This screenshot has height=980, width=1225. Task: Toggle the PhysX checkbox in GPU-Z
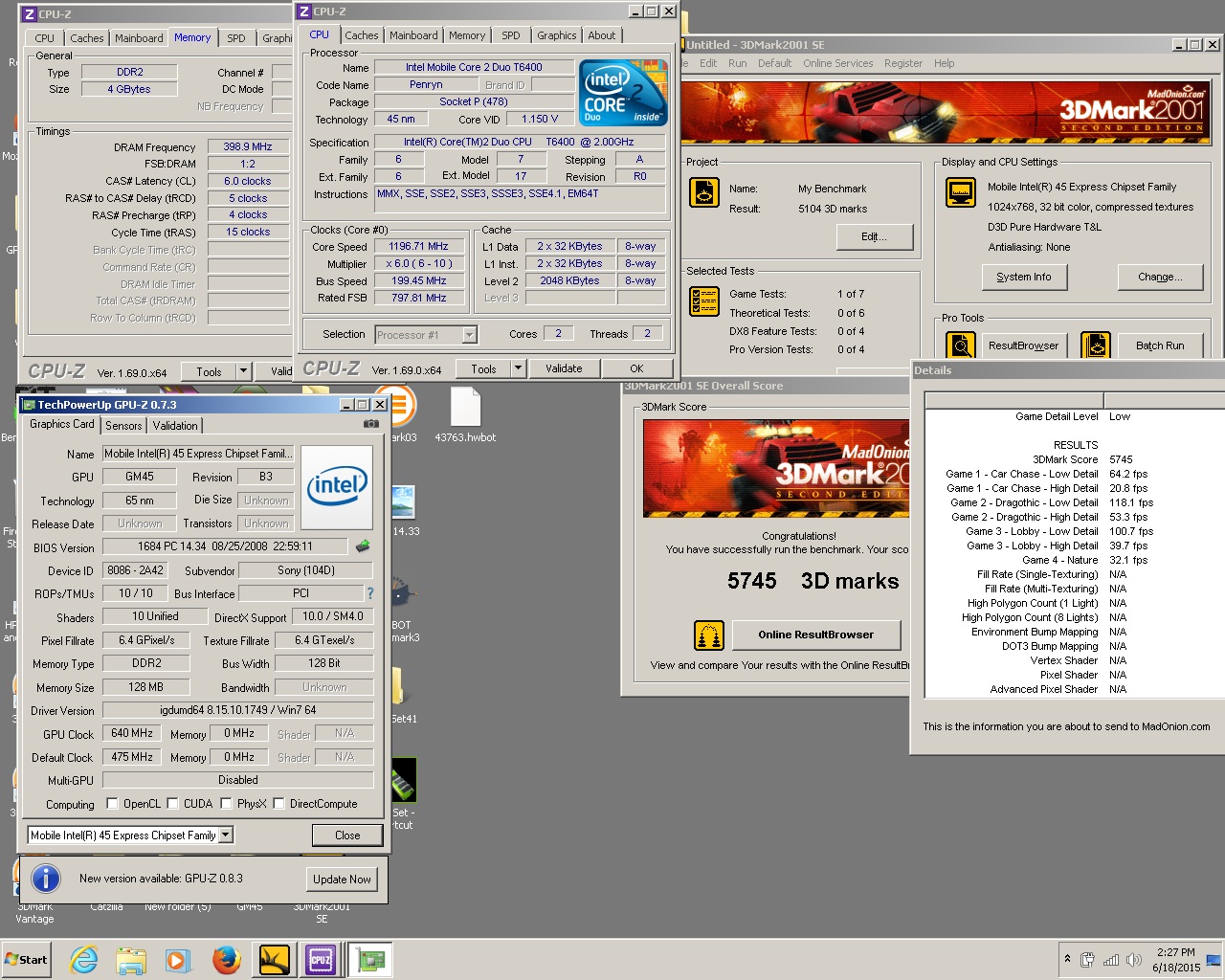[x=226, y=803]
